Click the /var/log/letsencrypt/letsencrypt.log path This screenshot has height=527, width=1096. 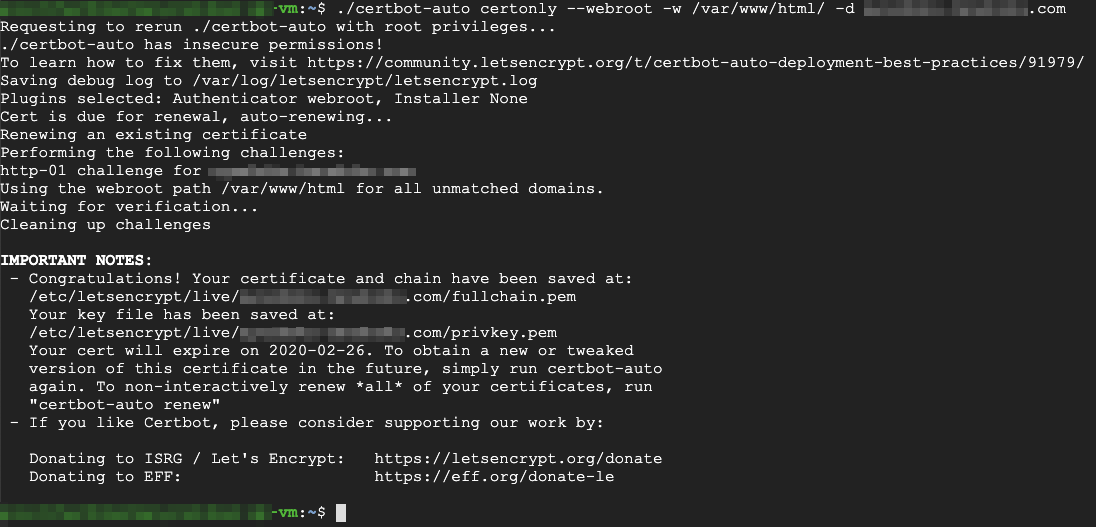coord(365,80)
